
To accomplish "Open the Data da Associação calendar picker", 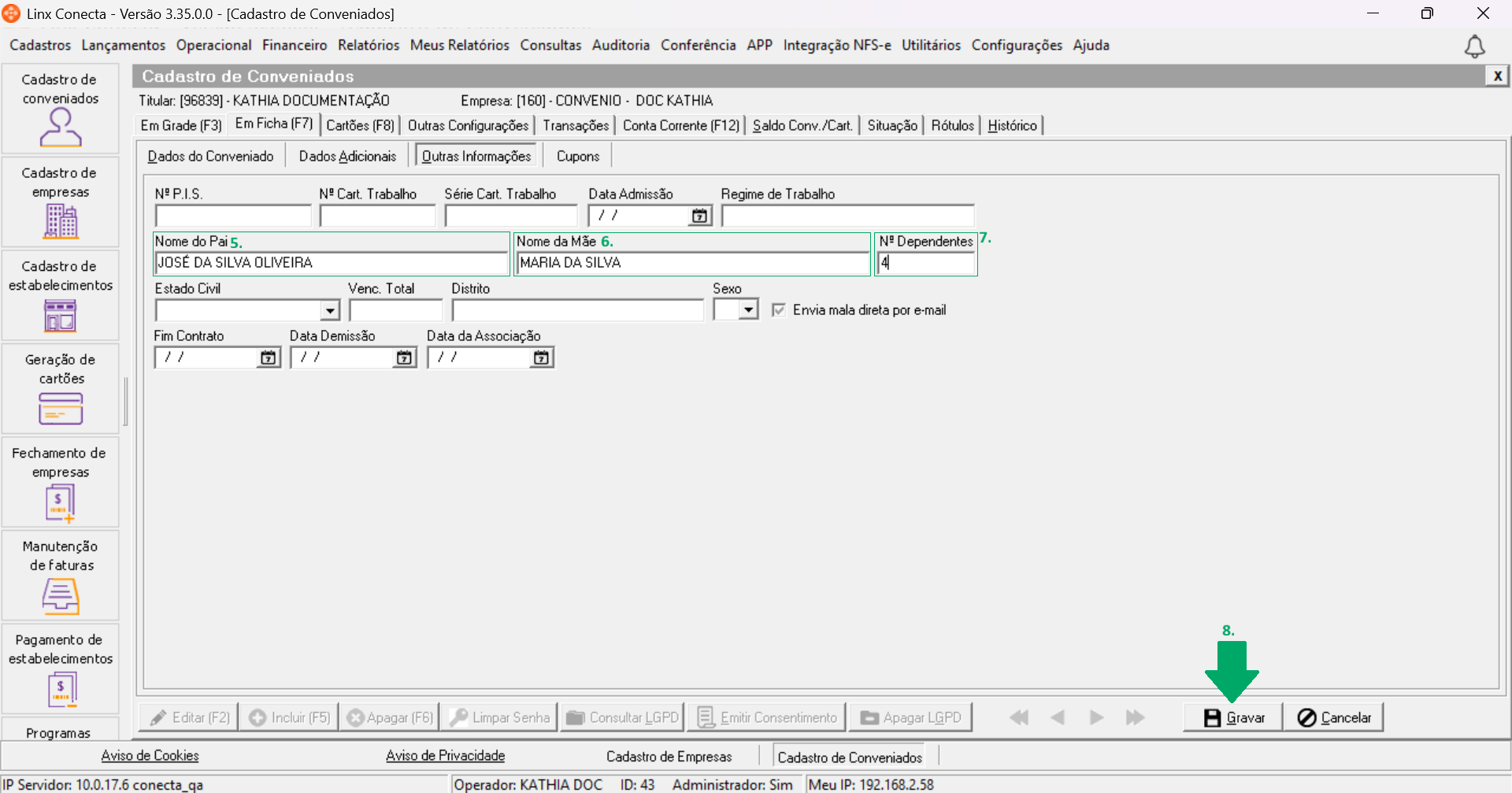I will point(541,358).
